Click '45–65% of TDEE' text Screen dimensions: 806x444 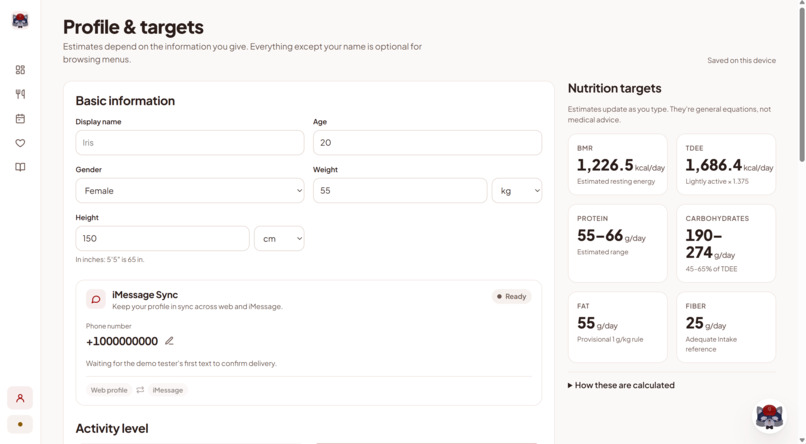711,269
